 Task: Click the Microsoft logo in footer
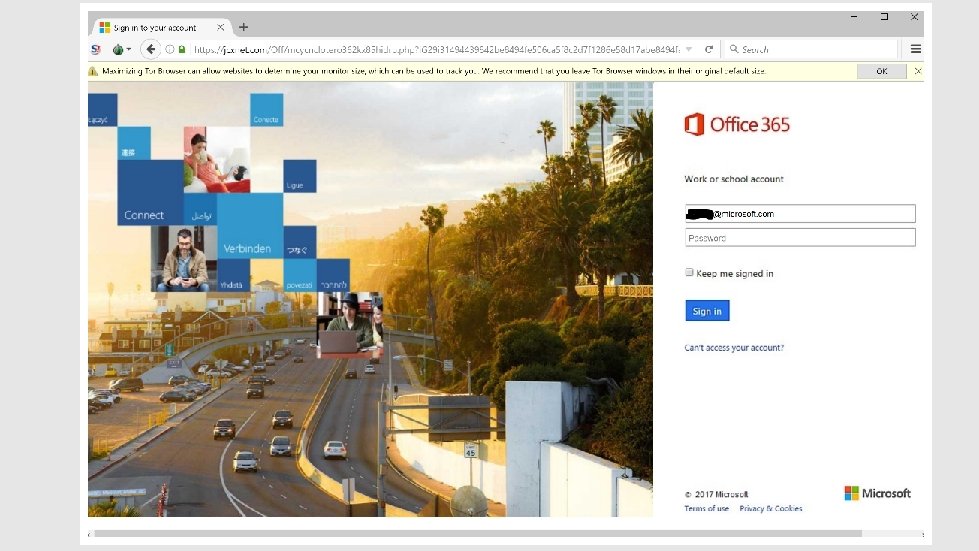point(877,493)
